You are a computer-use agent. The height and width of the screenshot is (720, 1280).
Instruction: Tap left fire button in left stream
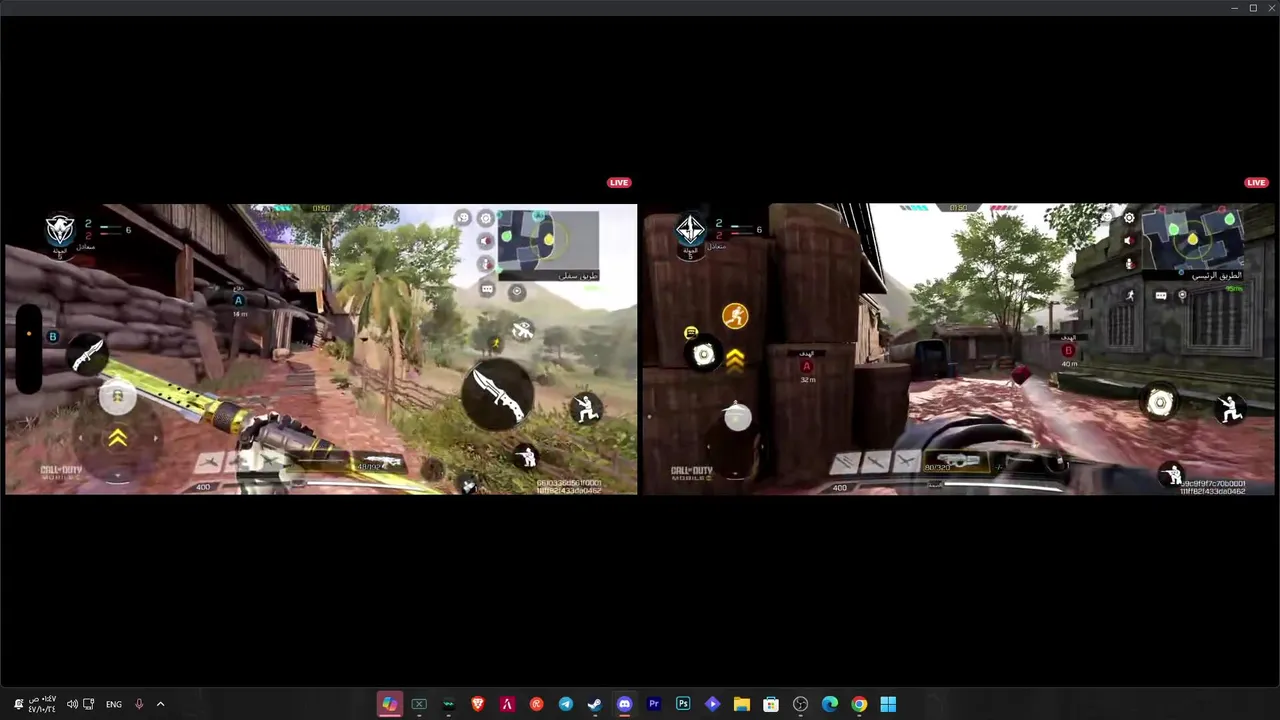tap(117, 398)
